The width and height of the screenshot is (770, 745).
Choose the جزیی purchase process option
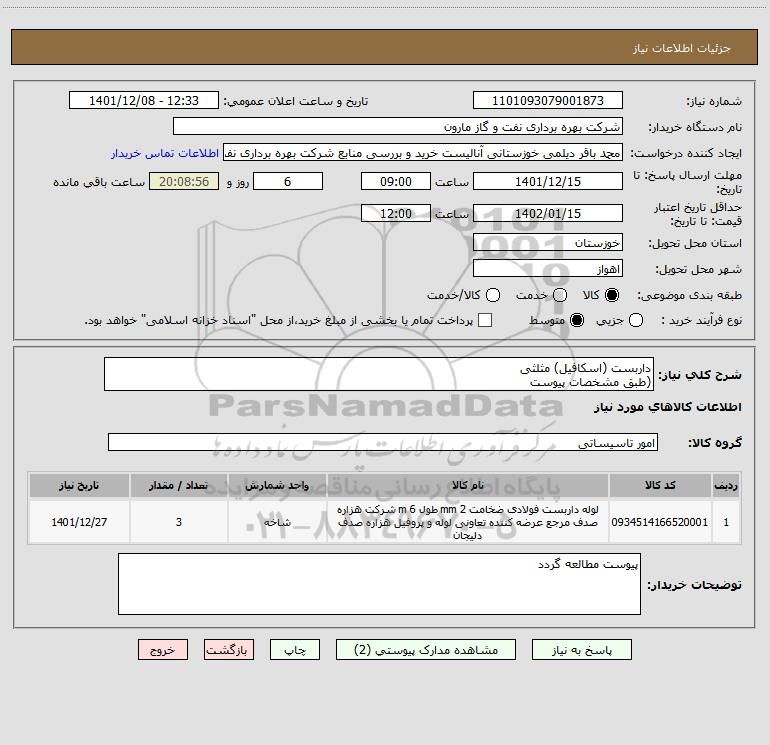coord(636,320)
